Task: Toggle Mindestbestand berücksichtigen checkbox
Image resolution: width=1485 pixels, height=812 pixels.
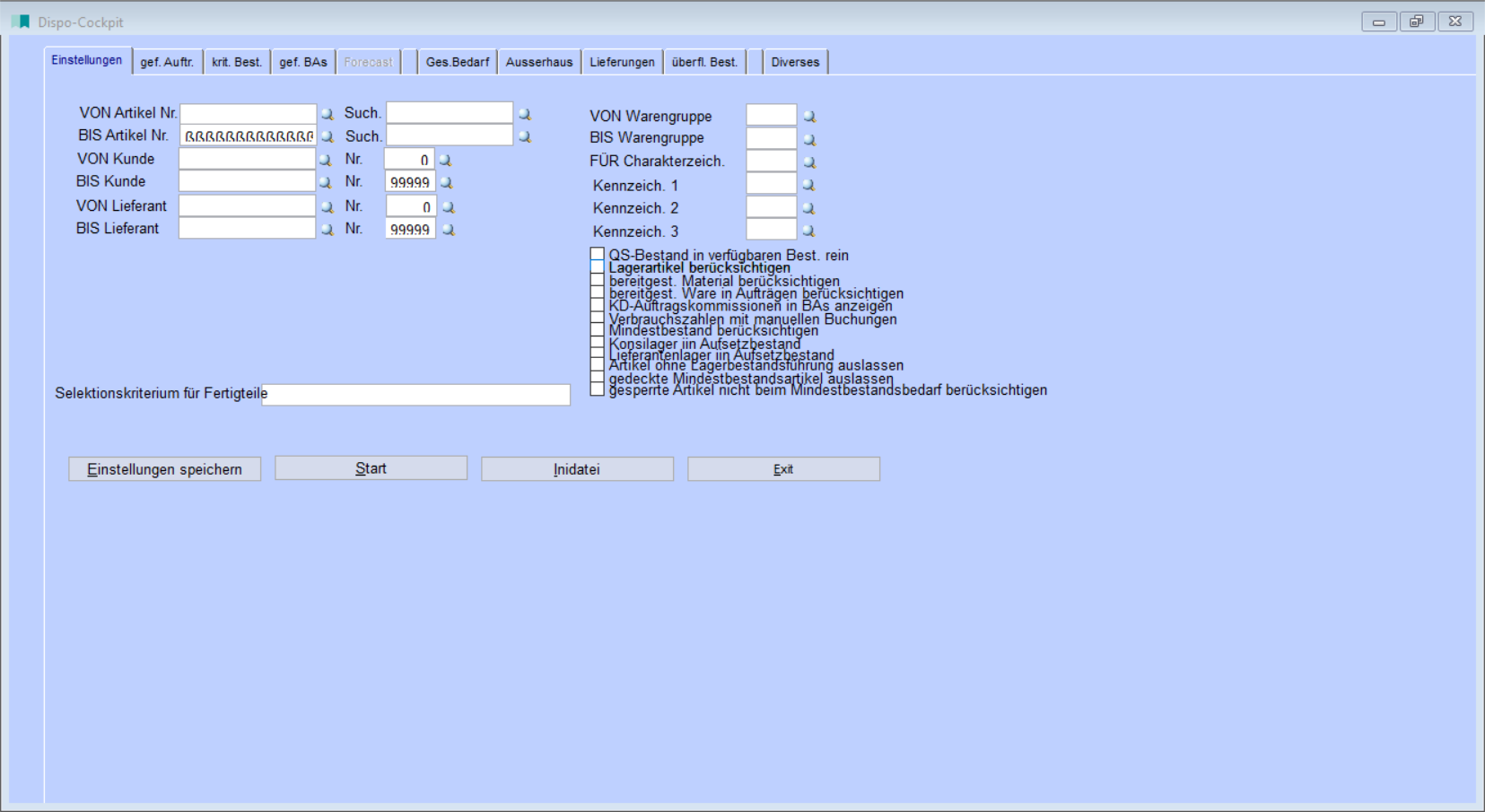Action: (x=598, y=330)
